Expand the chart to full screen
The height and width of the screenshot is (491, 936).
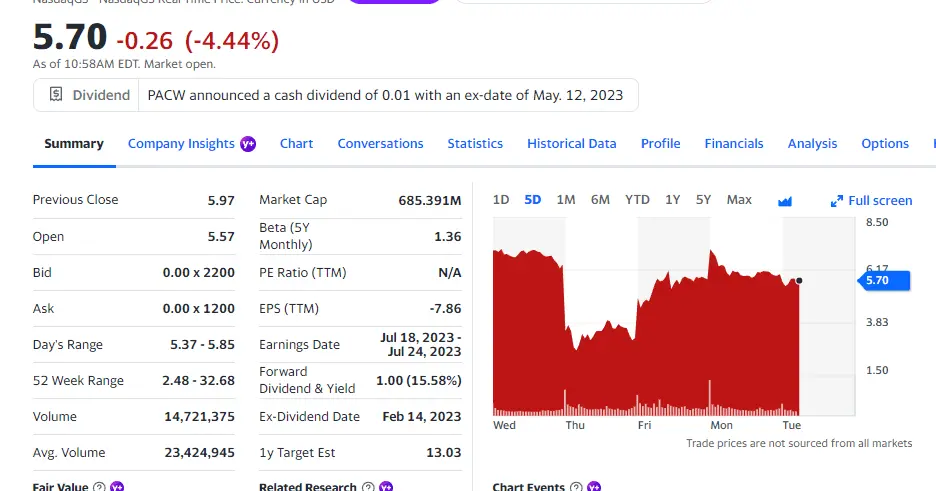coord(871,201)
